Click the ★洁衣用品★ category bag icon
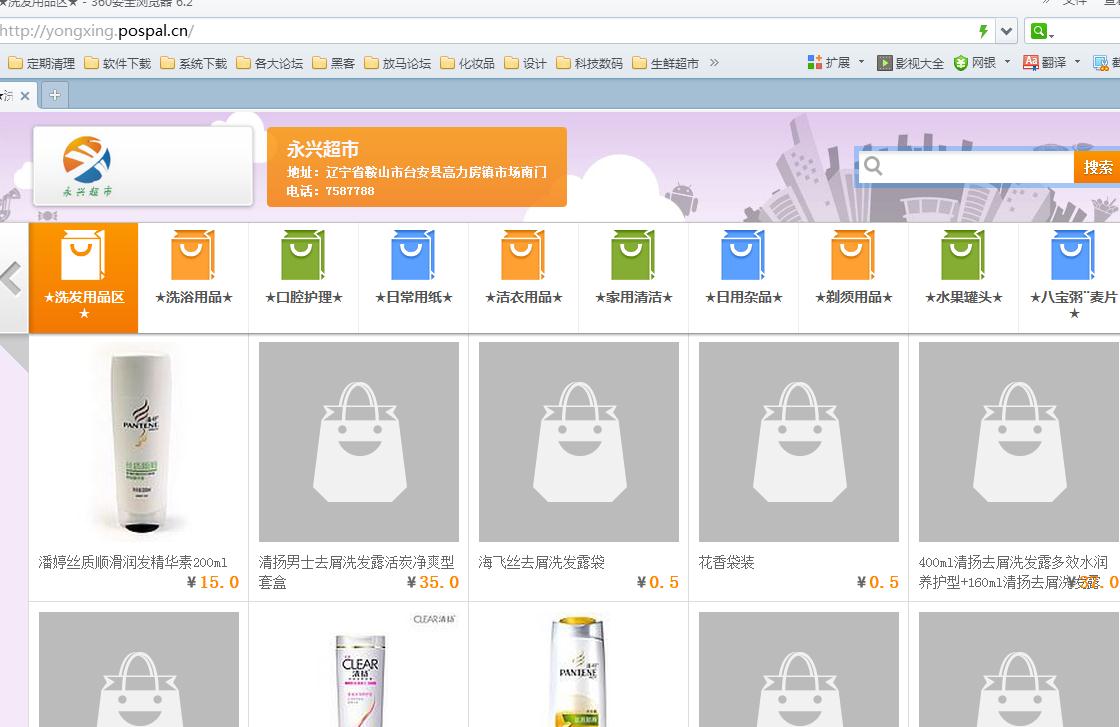The width and height of the screenshot is (1120, 727). pos(523,256)
